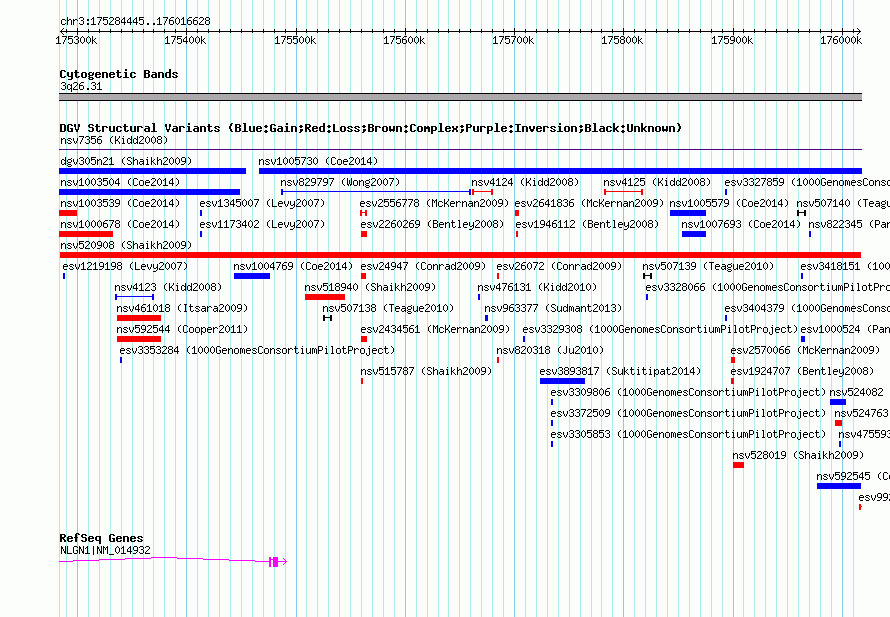
Task: Open the nsv520908 (Shaikh2009) variant label
Action: tap(126, 245)
